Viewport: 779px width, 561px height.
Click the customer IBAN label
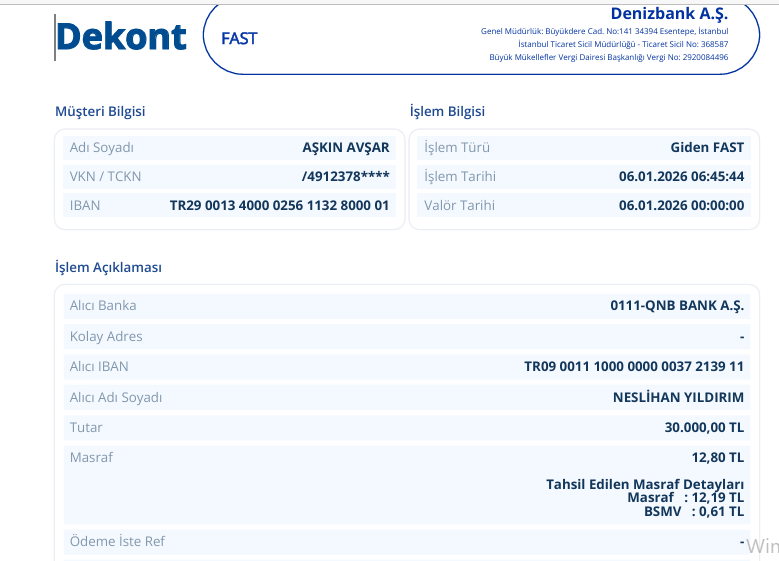point(85,205)
